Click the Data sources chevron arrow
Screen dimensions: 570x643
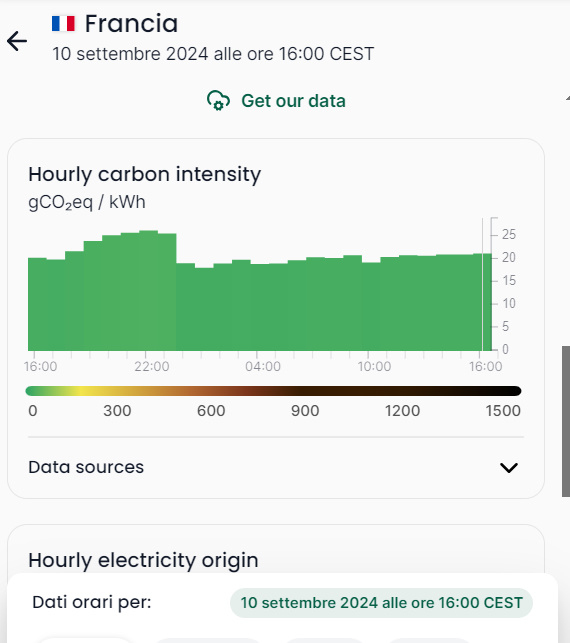tap(509, 467)
